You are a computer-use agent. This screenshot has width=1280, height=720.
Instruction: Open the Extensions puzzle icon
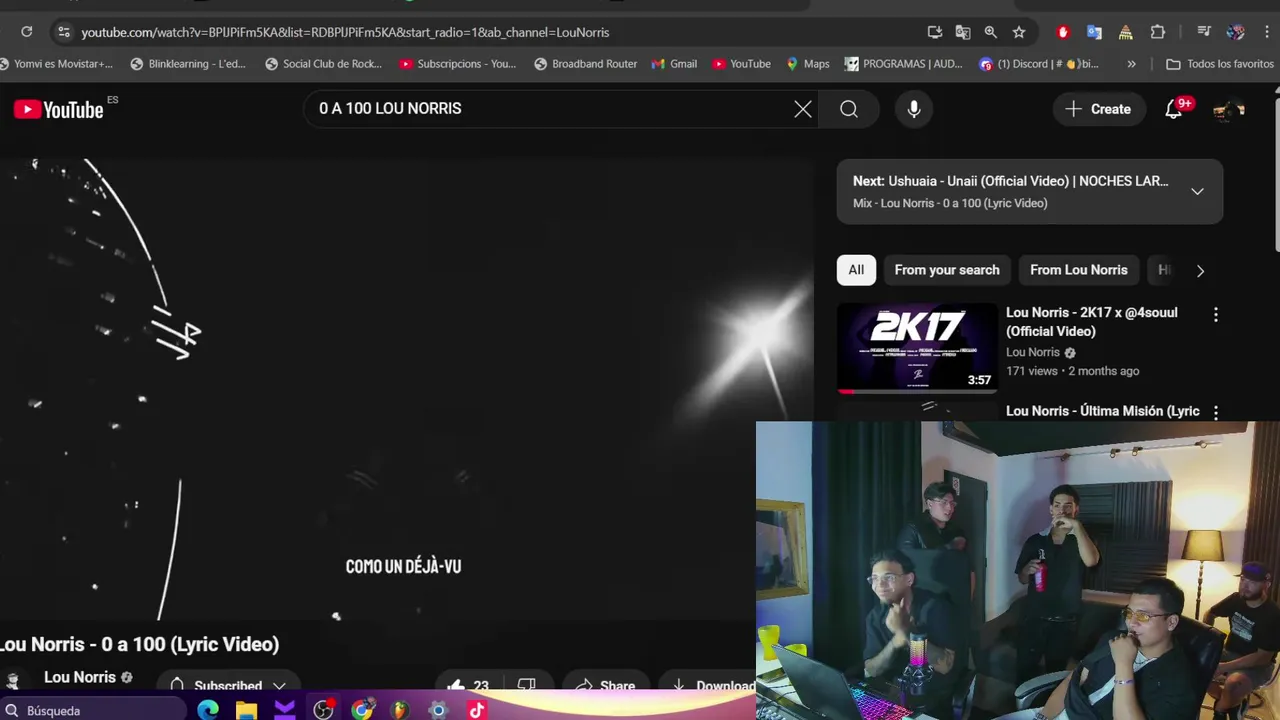click(x=1158, y=32)
